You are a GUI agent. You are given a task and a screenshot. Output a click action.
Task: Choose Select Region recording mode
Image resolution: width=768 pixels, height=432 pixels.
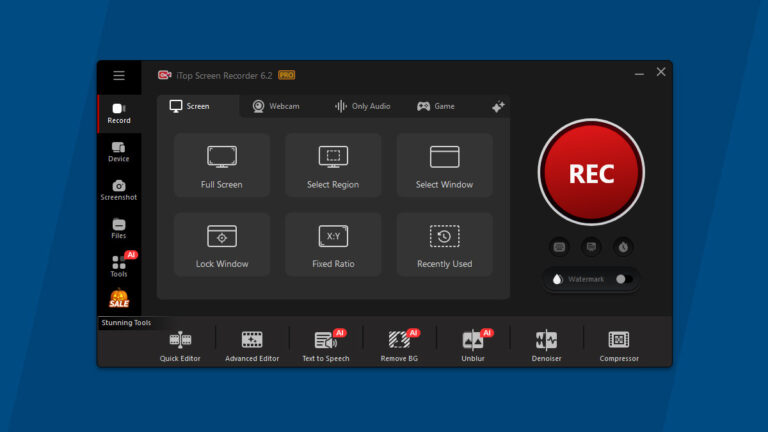pos(333,165)
